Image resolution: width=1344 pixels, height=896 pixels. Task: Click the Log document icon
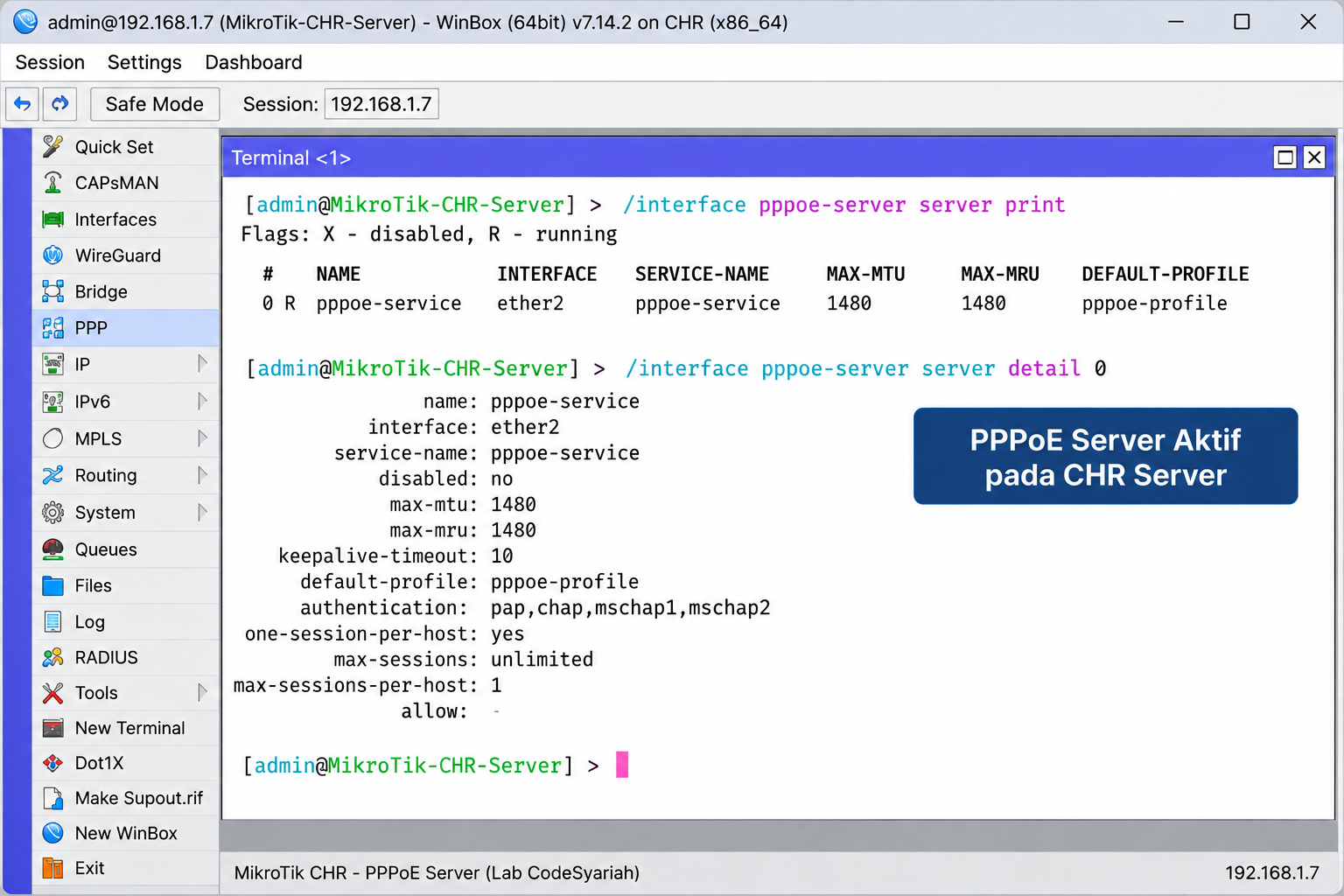52,621
